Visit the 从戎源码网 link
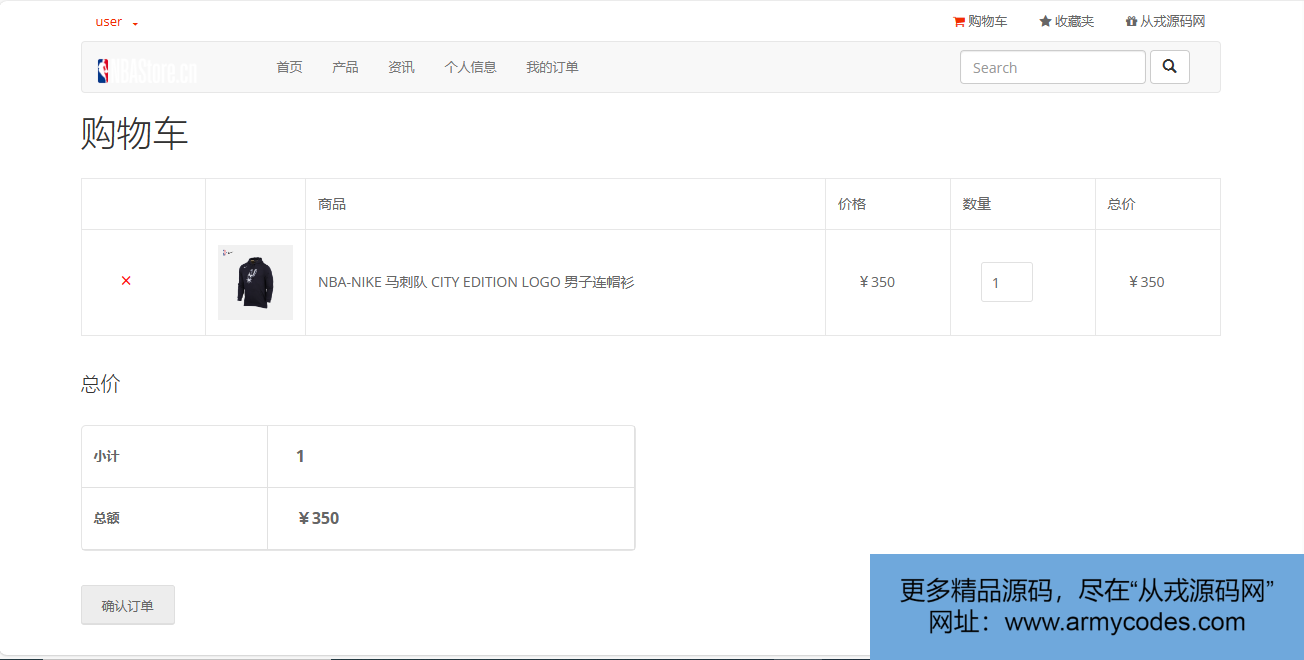Viewport: 1304px width, 660px height. pos(1165,21)
